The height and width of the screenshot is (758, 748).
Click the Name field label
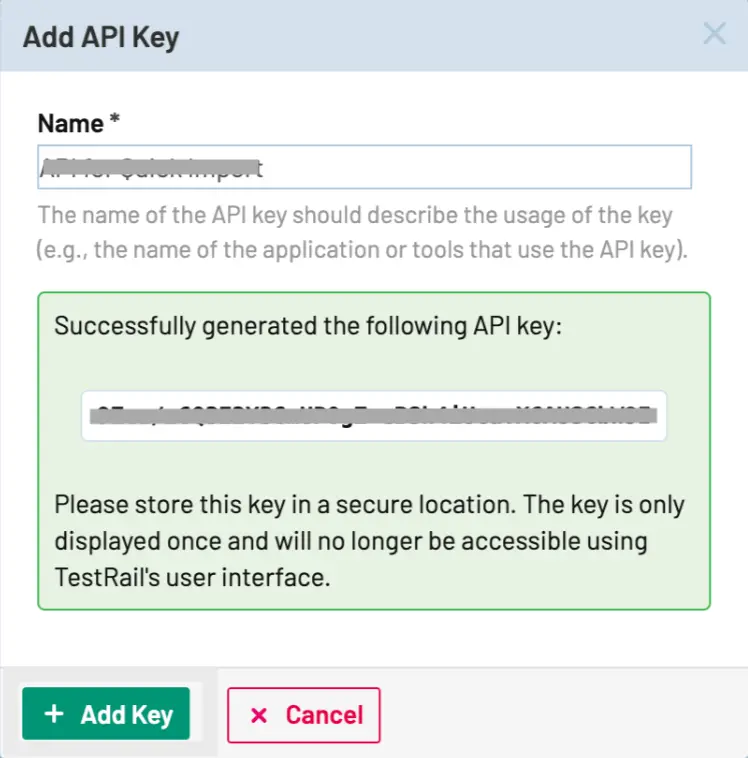tap(70, 124)
